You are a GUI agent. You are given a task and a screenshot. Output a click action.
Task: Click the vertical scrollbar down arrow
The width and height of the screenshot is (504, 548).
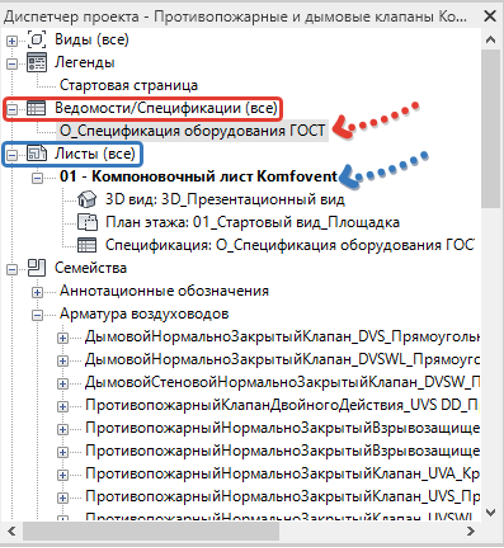(x=490, y=512)
